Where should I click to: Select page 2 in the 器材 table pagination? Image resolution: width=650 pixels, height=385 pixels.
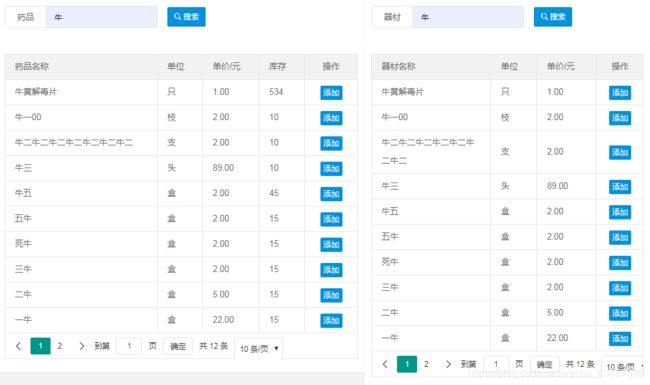426,364
